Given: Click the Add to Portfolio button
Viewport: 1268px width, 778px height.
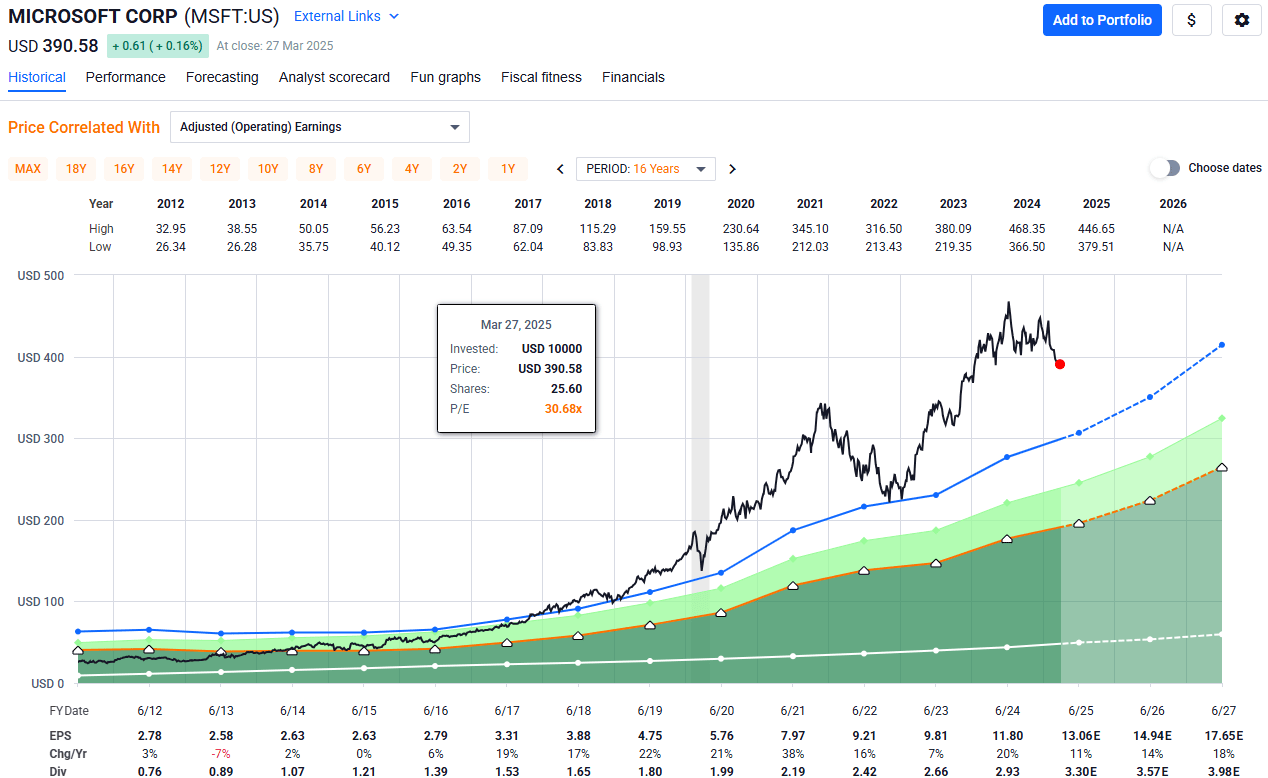Looking at the screenshot, I should coord(1102,20).
